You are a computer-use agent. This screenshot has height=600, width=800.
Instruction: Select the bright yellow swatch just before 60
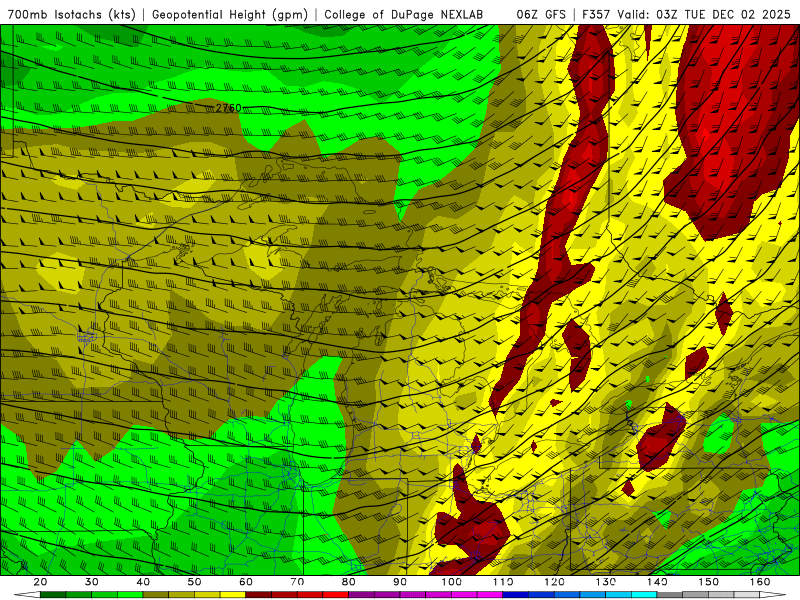tap(233, 595)
